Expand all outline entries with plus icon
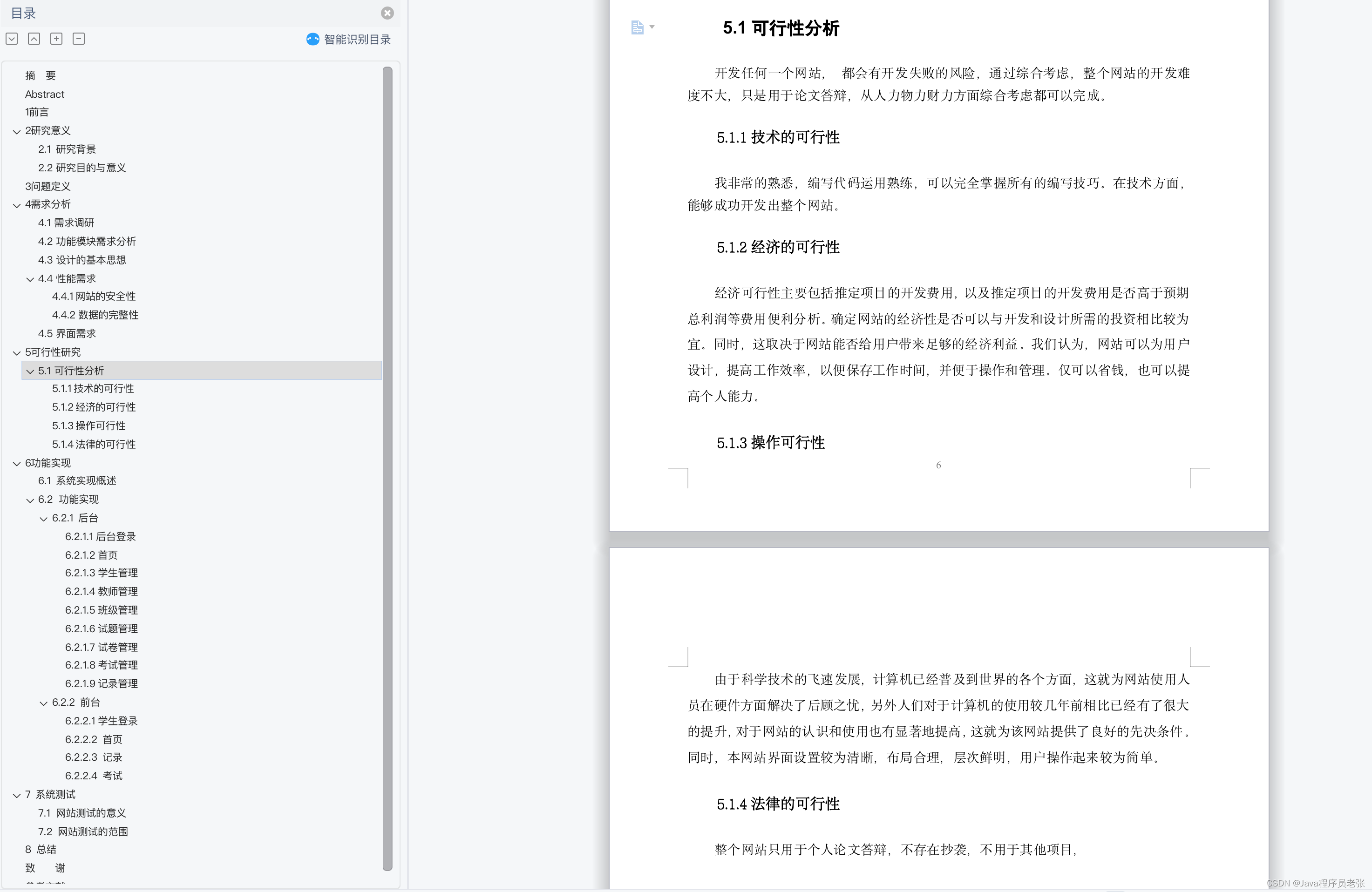 tap(56, 39)
